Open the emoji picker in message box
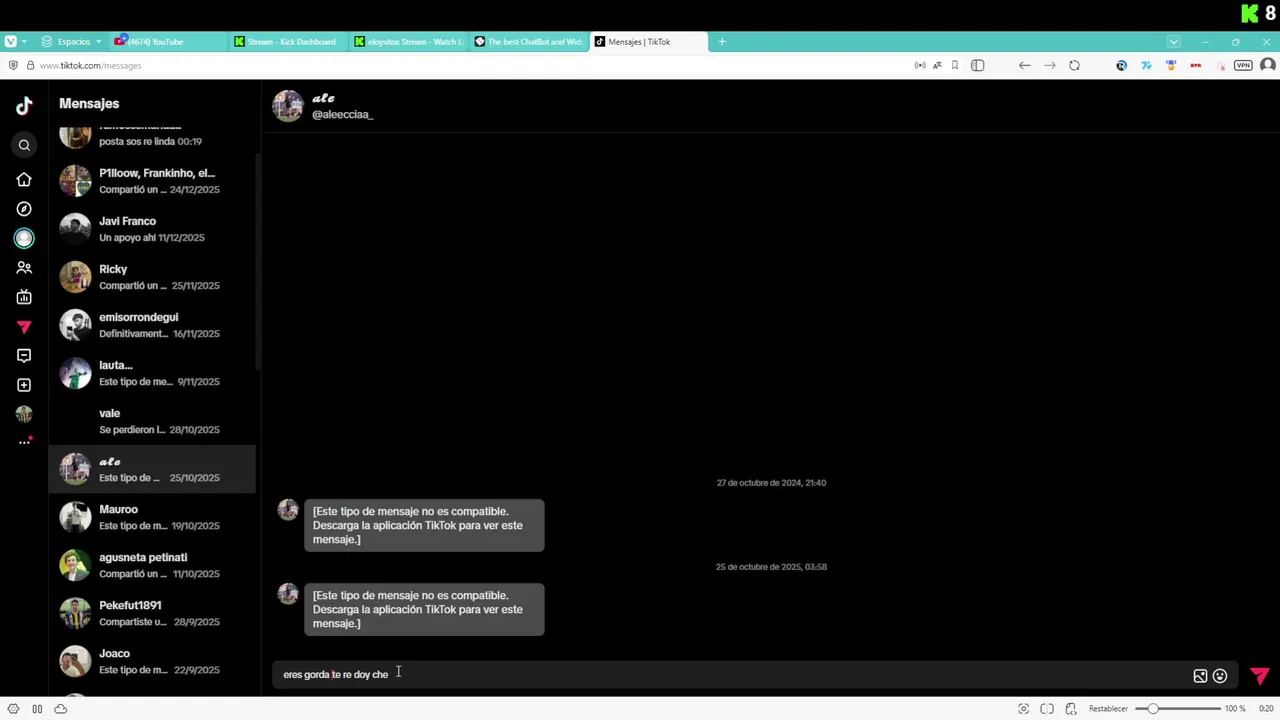1280x720 pixels. tap(1220, 676)
